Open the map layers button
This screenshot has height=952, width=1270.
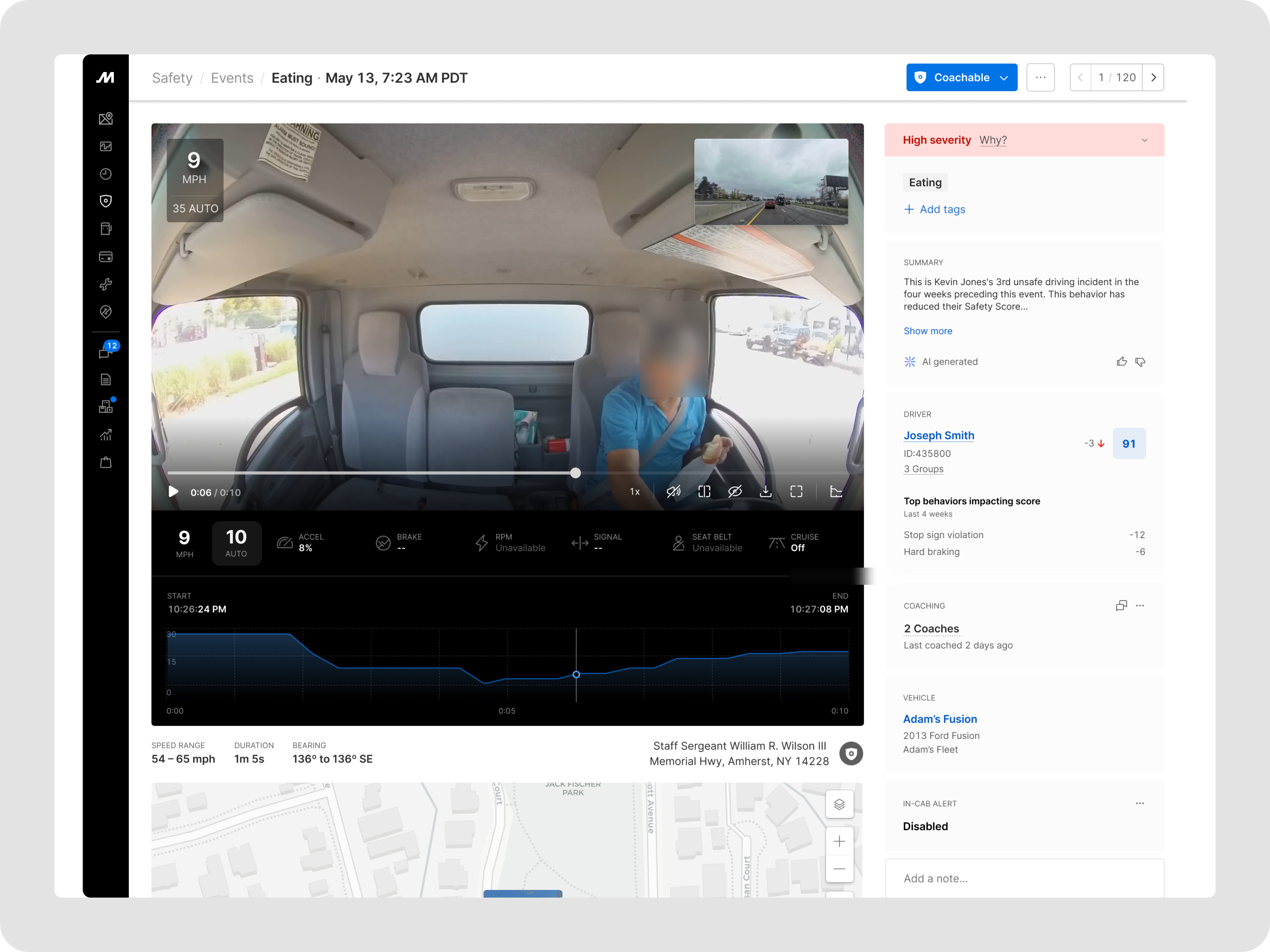839,804
